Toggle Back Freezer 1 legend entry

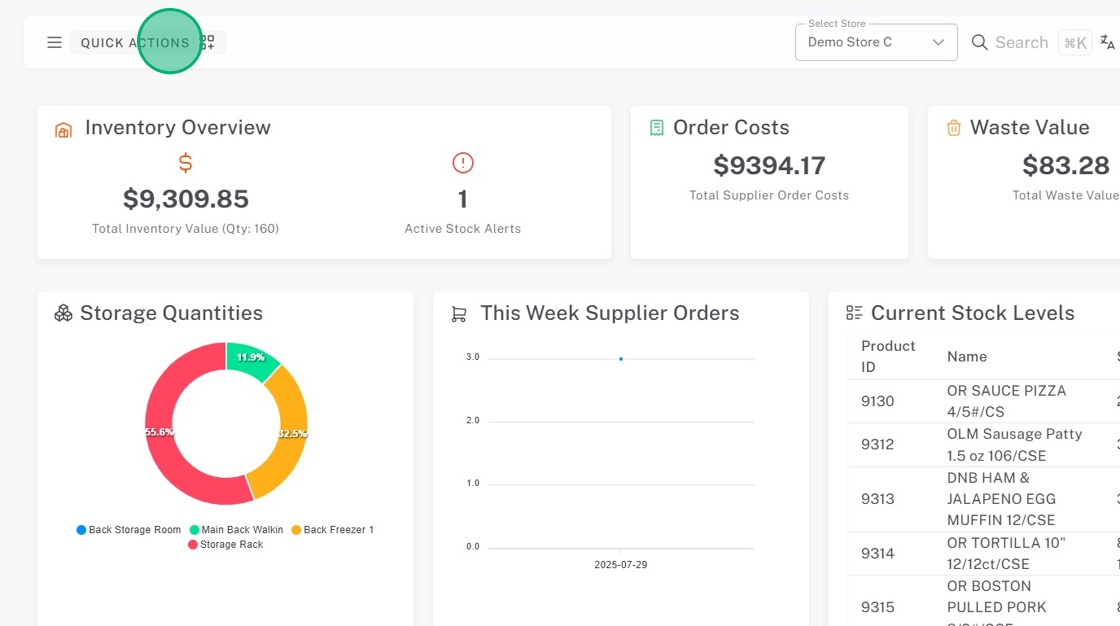(332, 530)
